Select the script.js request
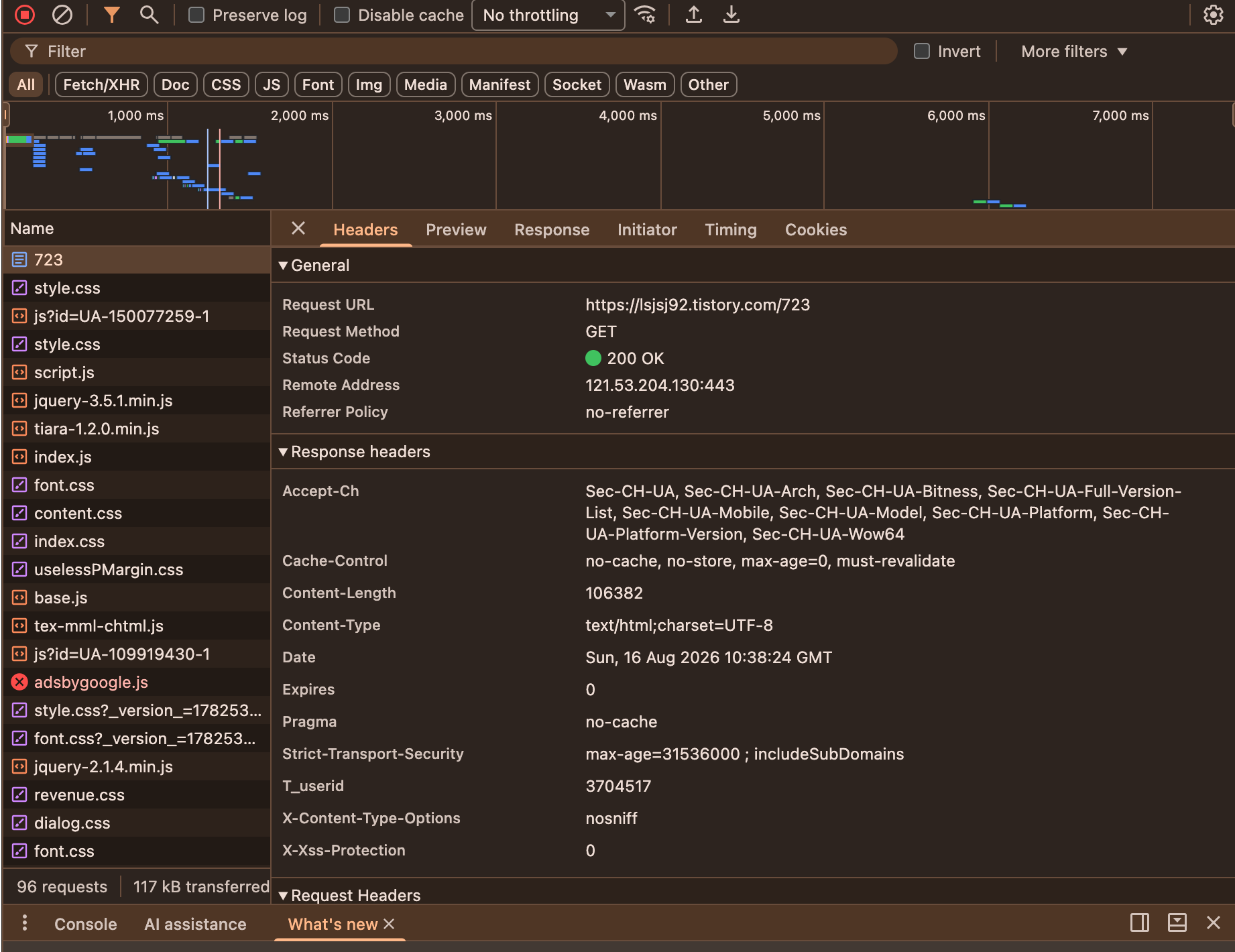Image resolution: width=1235 pixels, height=952 pixels. pos(137,372)
